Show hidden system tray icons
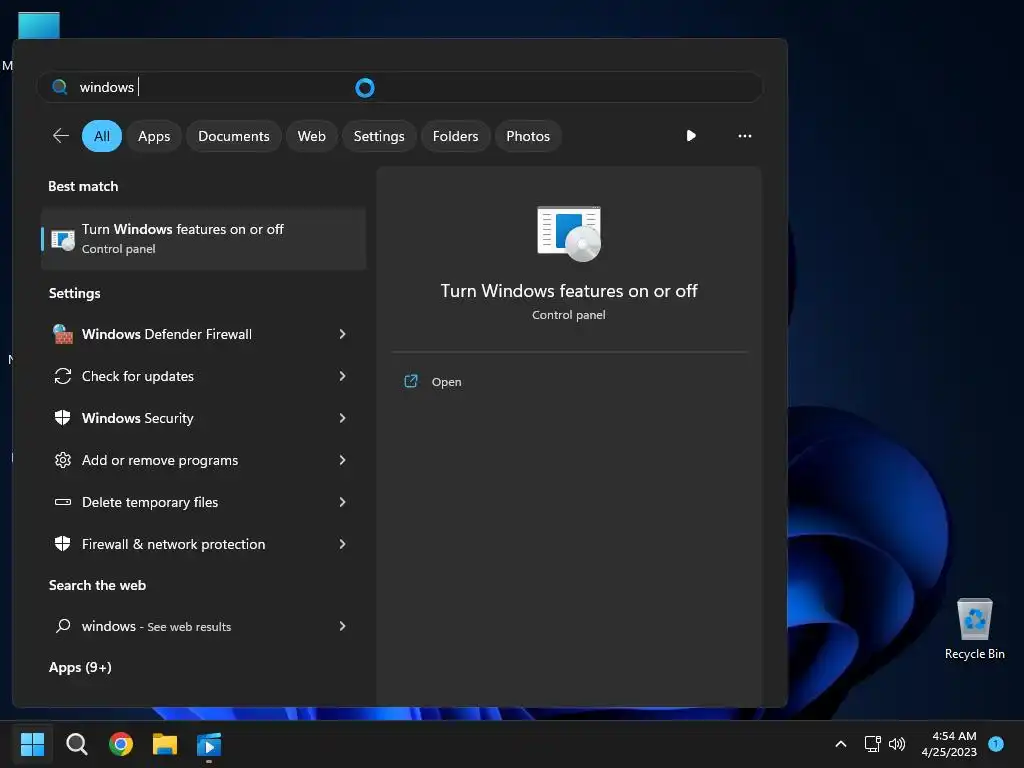This screenshot has height=768, width=1024. click(x=841, y=744)
